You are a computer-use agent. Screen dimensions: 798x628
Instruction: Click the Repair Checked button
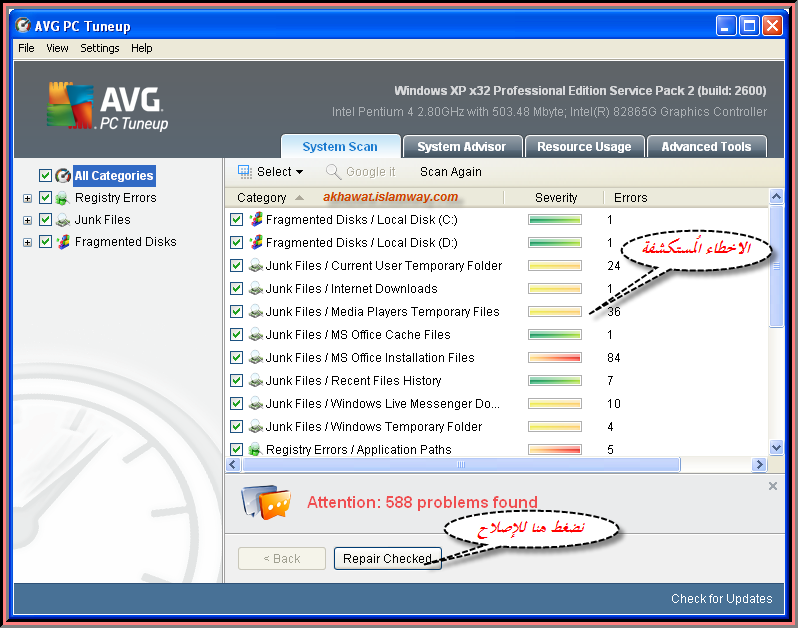click(x=387, y=558)
